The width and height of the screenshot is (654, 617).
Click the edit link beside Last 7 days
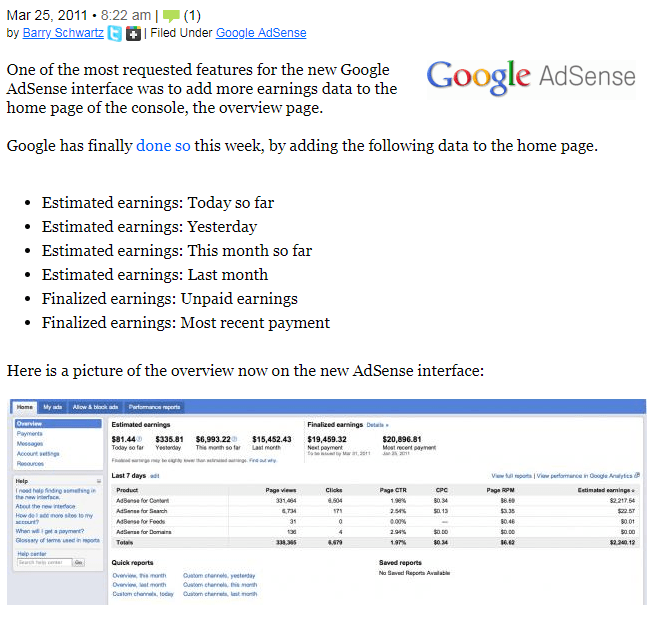click(155, 476)
